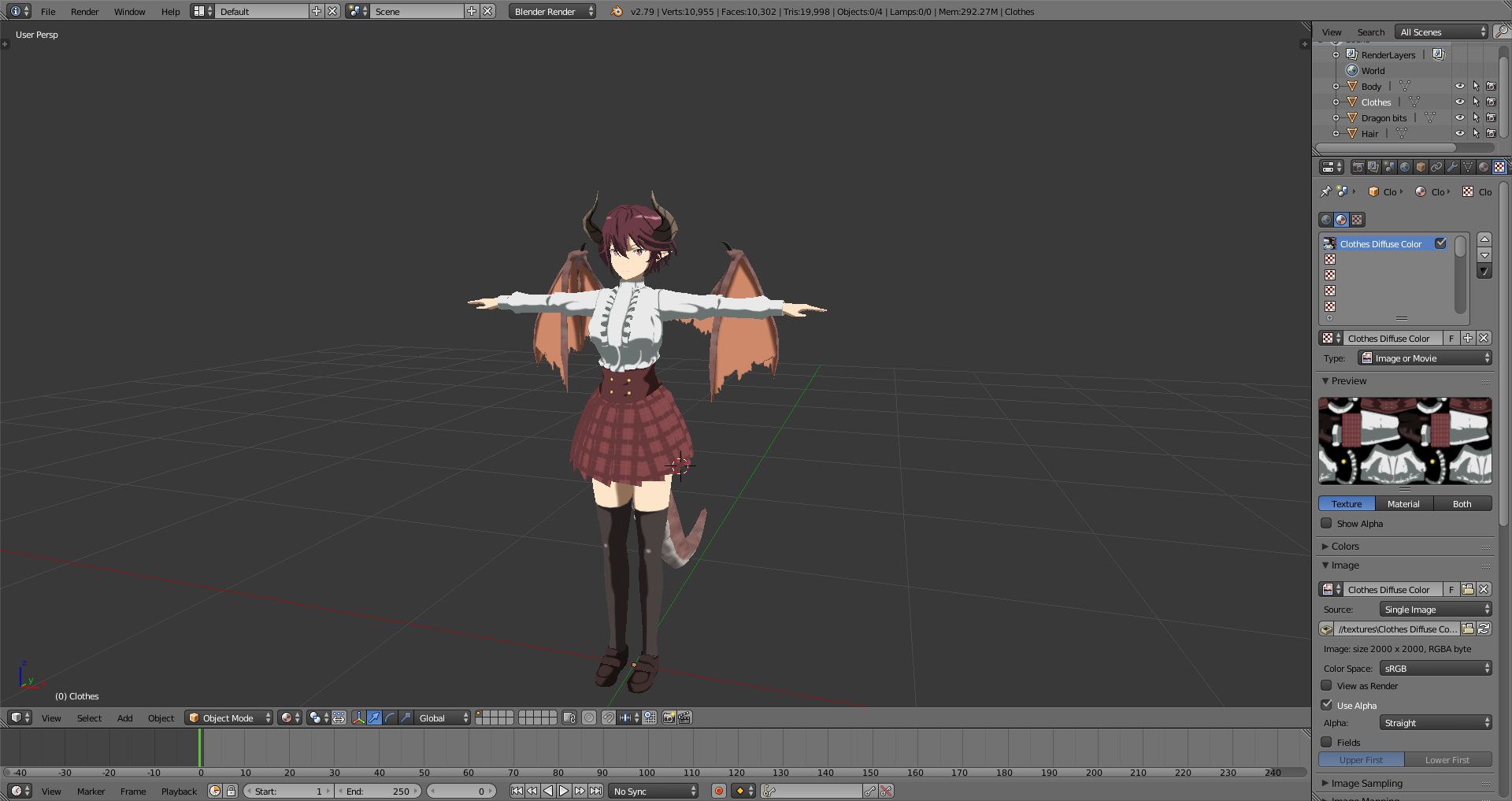1512x801 pixels.
Task: Open the texture Type Image or Movie dropdown
Action: [1425, 358]
